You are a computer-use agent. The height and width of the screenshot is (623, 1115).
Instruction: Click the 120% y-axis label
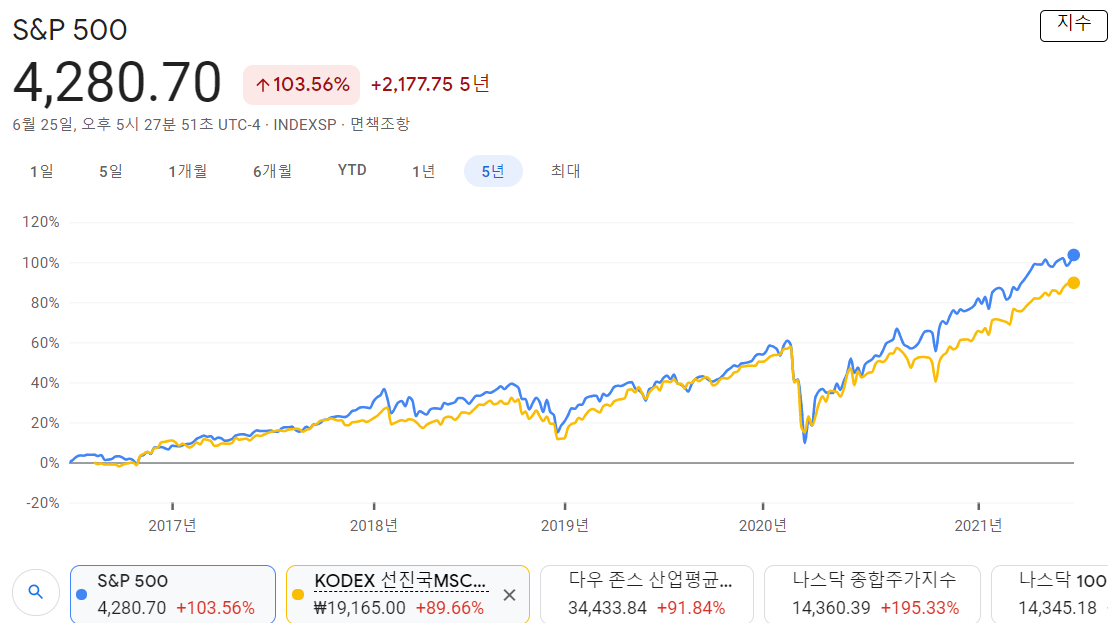click(x=41, y=222)
